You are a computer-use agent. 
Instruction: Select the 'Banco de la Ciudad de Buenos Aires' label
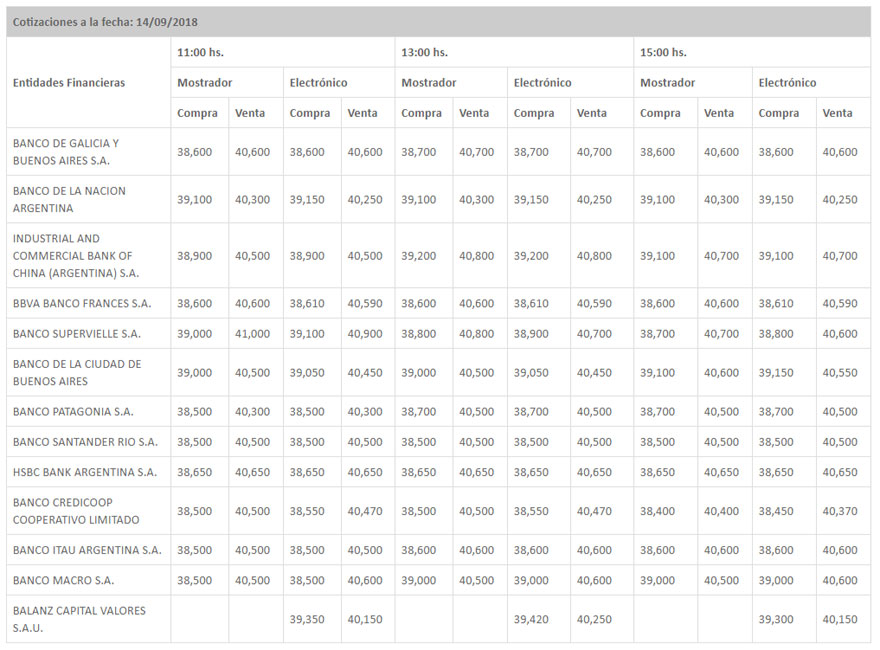click(77, 372)
